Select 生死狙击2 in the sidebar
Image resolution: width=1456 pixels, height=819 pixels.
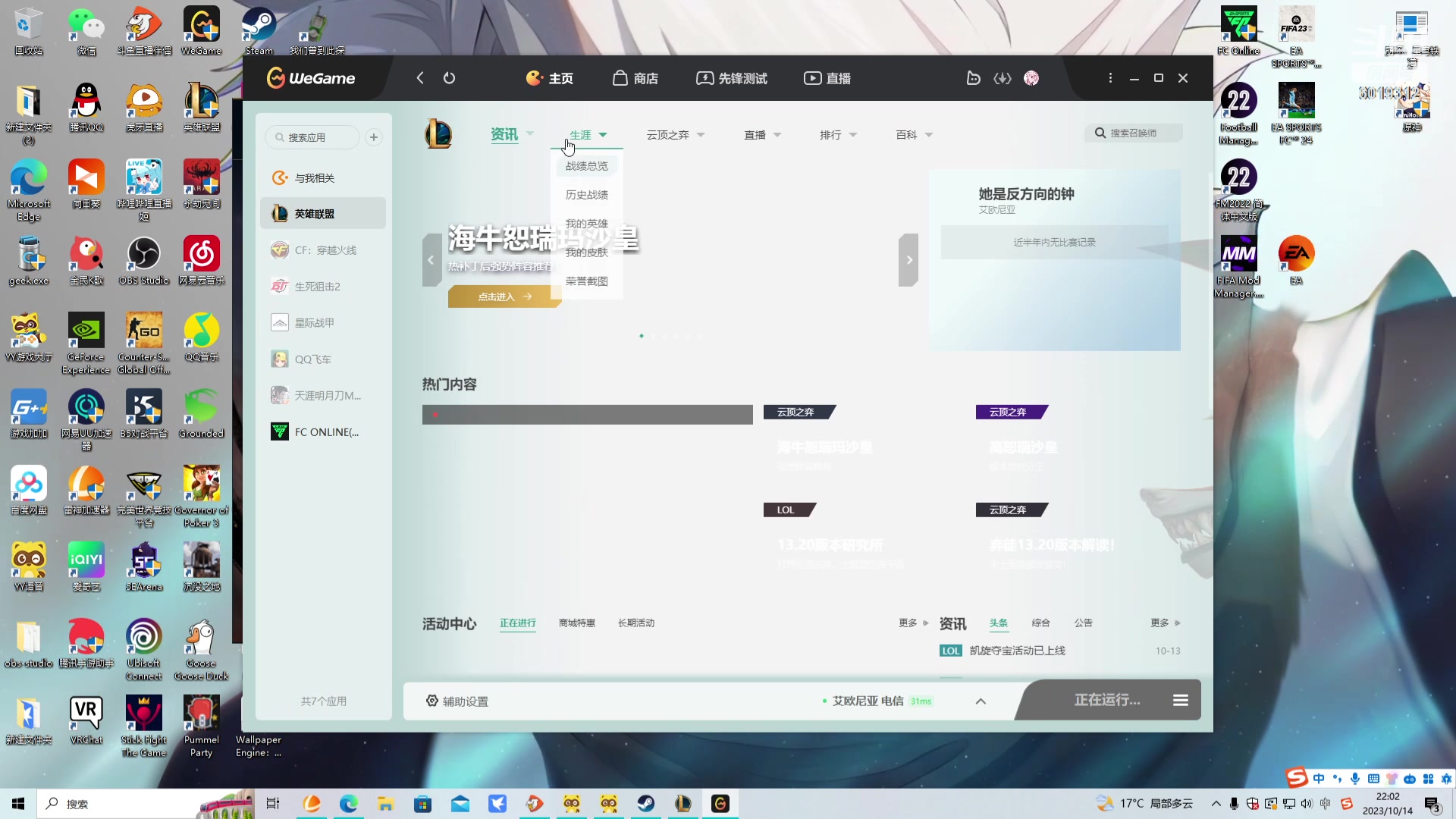323,287
